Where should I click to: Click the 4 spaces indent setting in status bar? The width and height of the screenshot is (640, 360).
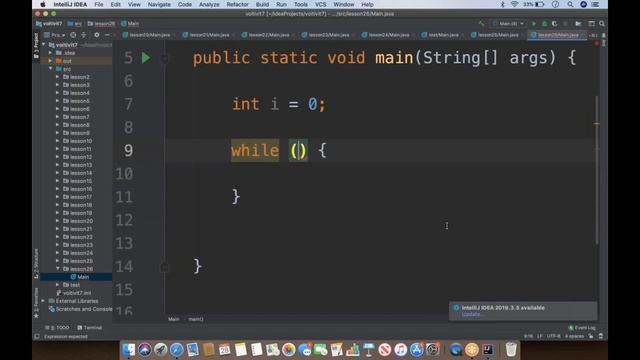(x=574, y=336)
